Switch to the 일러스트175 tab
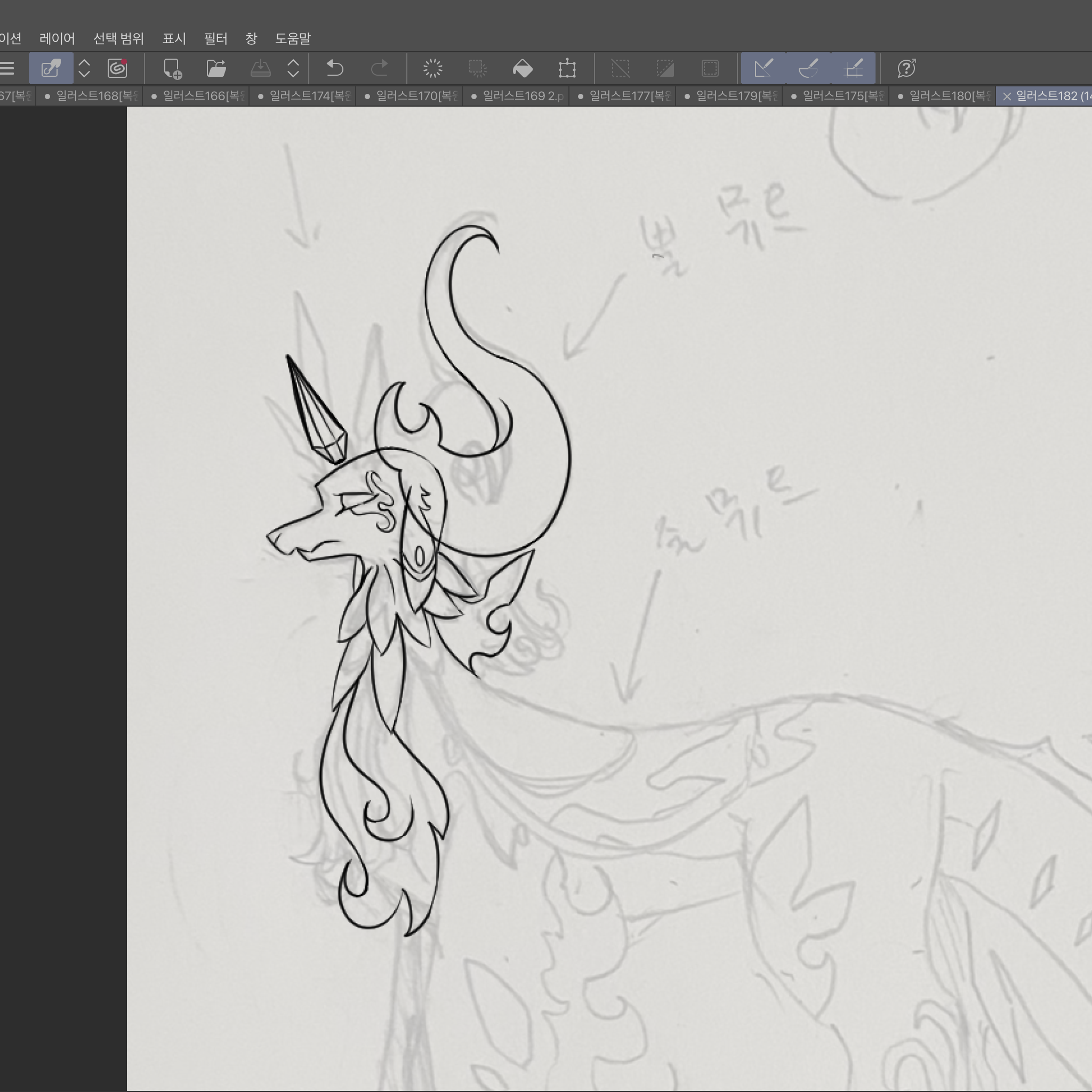This screenshot has height=1092, width=1092. click(x=837, y=96)
